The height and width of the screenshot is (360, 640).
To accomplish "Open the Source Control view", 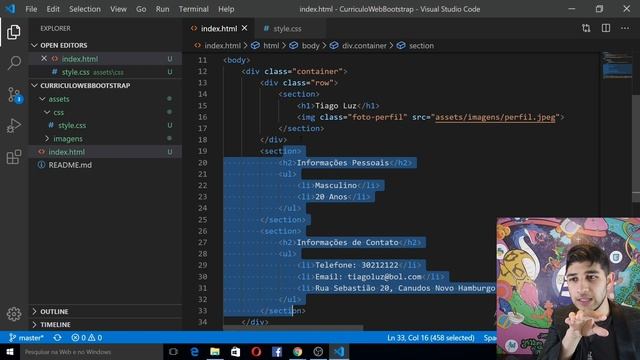I will (x=14, y=95).
